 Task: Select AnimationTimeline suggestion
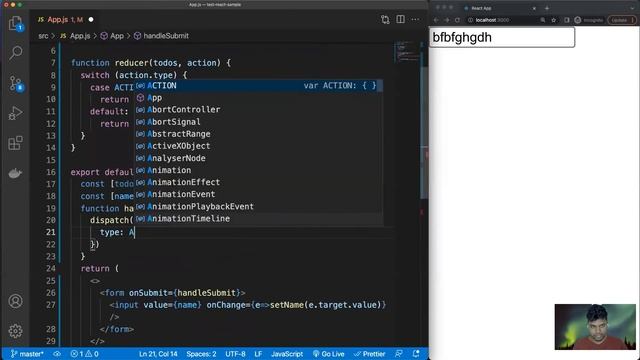(259, 219)
